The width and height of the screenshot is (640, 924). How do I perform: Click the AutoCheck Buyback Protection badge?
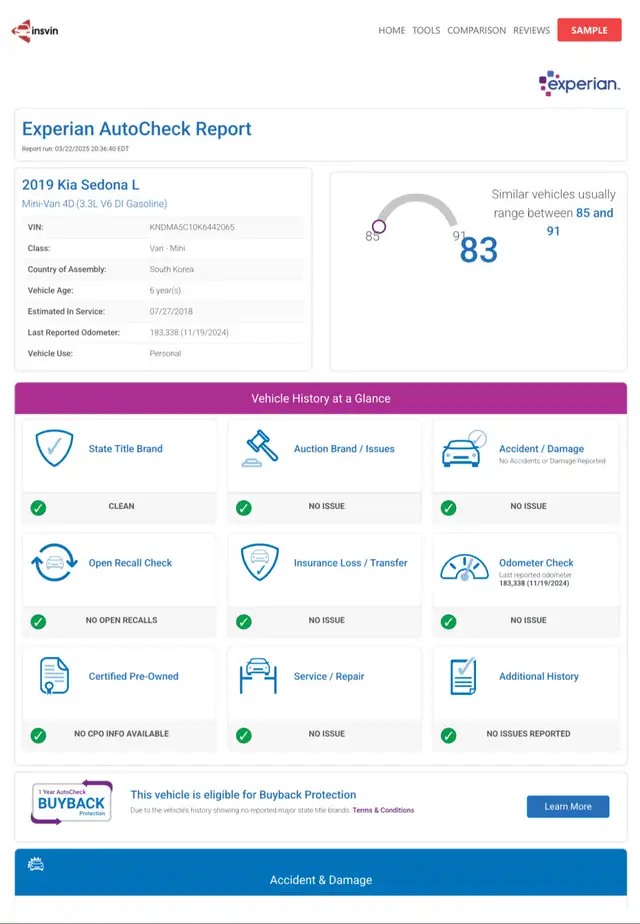(x=71, y=802)
